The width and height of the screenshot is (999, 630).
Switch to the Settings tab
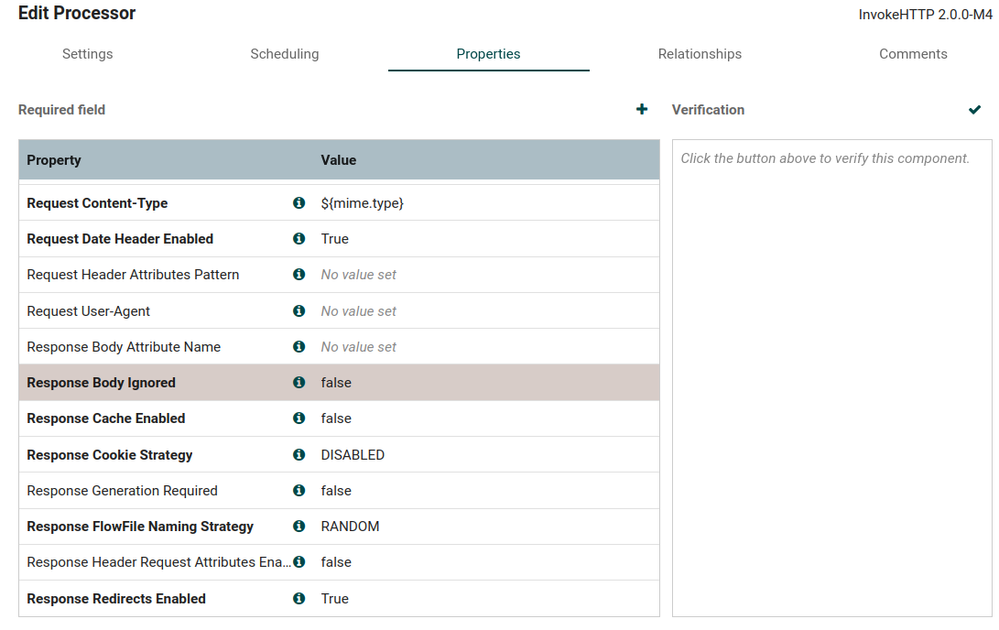pyautogui.click(x=88, y=54)
